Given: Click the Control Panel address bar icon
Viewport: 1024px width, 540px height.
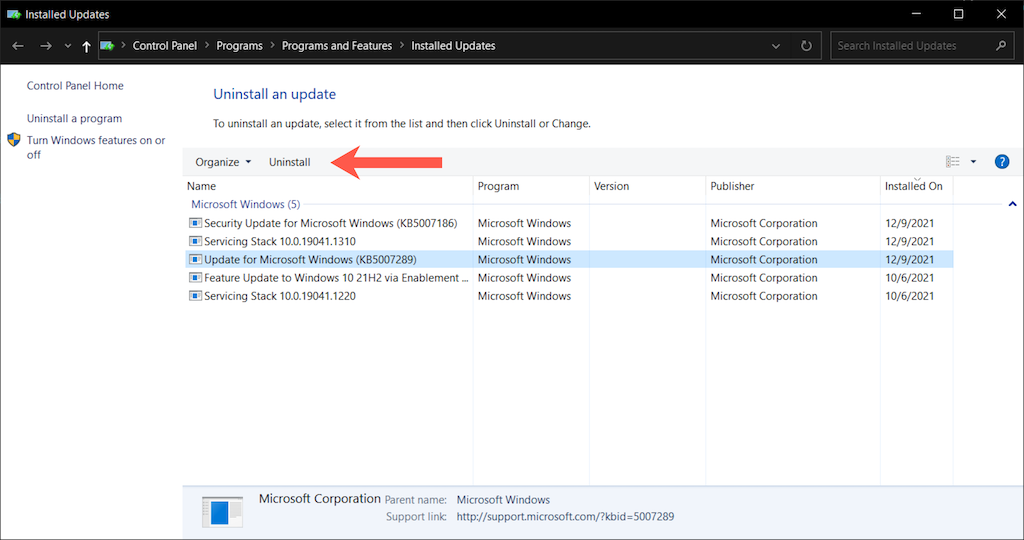Looking at the screenshot, I should (x=108, y=46).
